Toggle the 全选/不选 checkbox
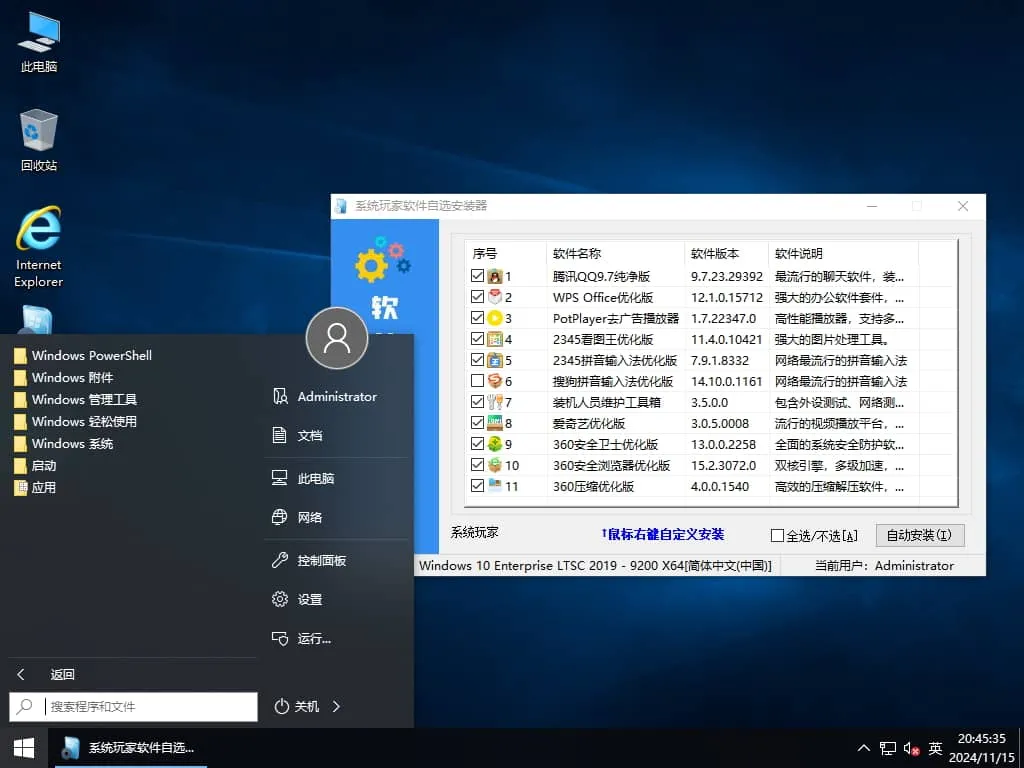The image size is (1024, 768). pyautogui.click(x=775, y=536)
